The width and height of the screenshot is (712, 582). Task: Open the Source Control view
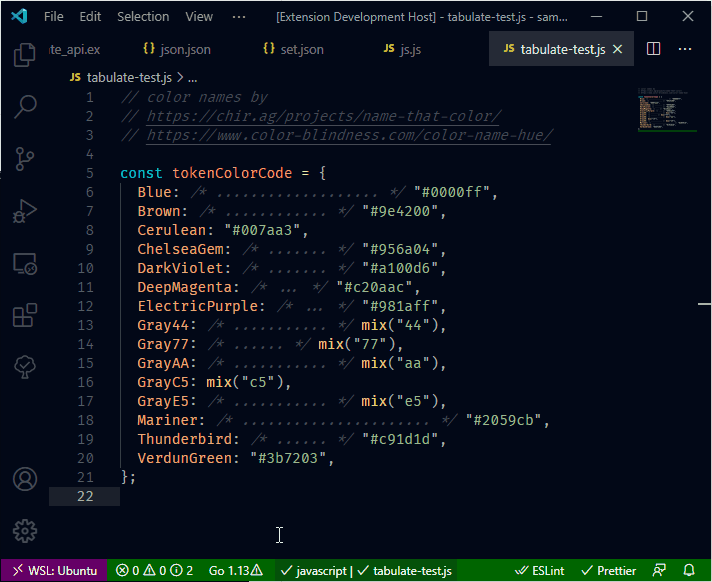[x=25, y=159]
